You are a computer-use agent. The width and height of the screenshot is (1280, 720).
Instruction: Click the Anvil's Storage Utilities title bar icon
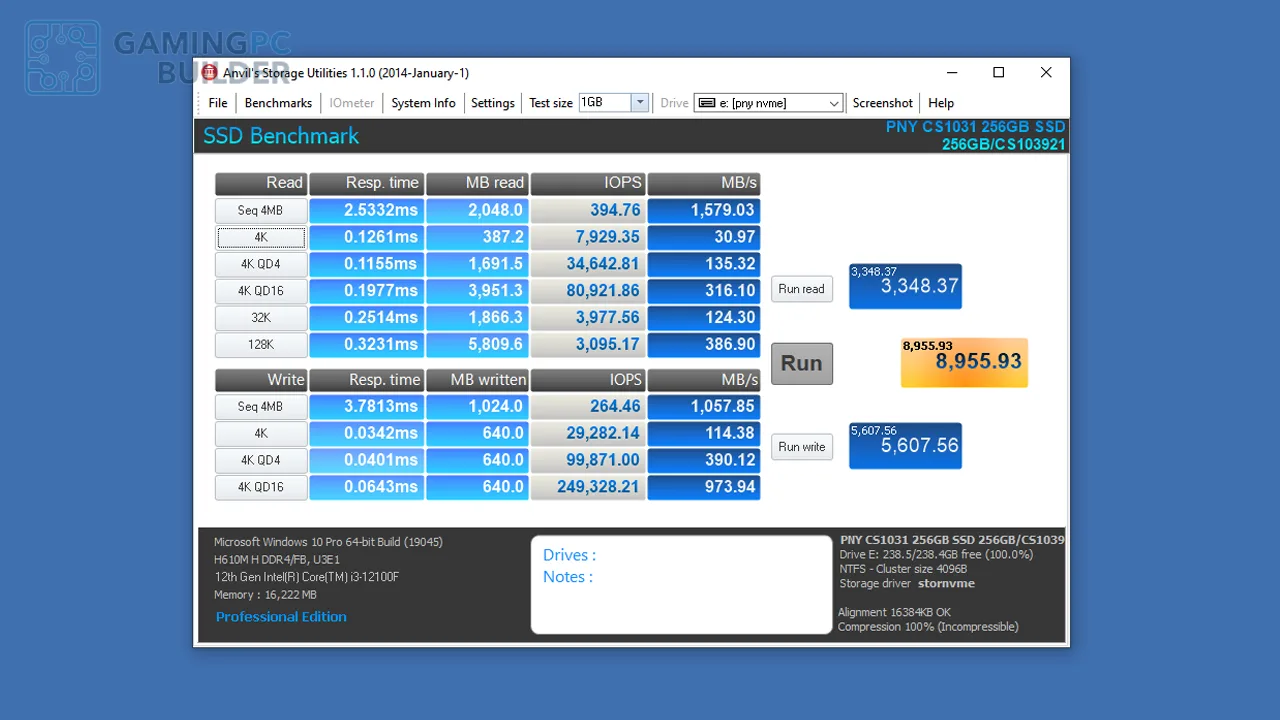click(209, 73)
